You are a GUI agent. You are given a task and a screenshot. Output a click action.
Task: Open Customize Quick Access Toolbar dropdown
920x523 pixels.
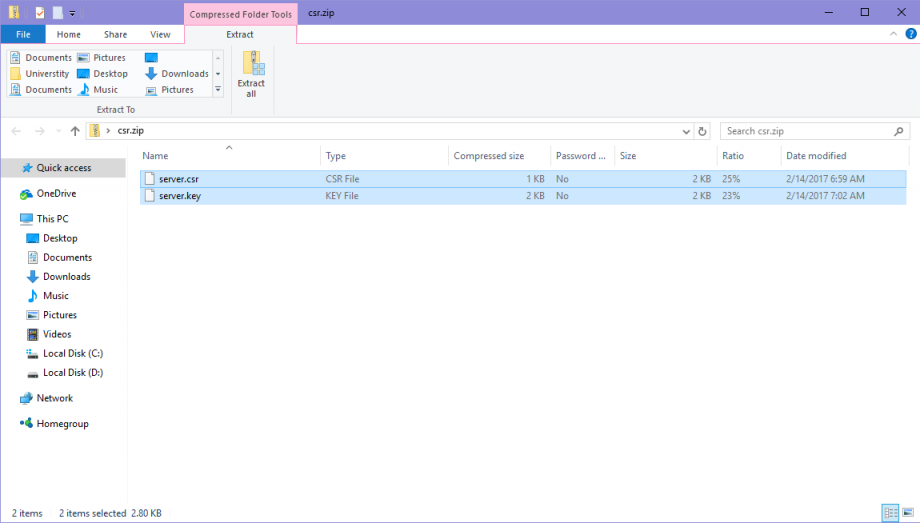point(73,13)
